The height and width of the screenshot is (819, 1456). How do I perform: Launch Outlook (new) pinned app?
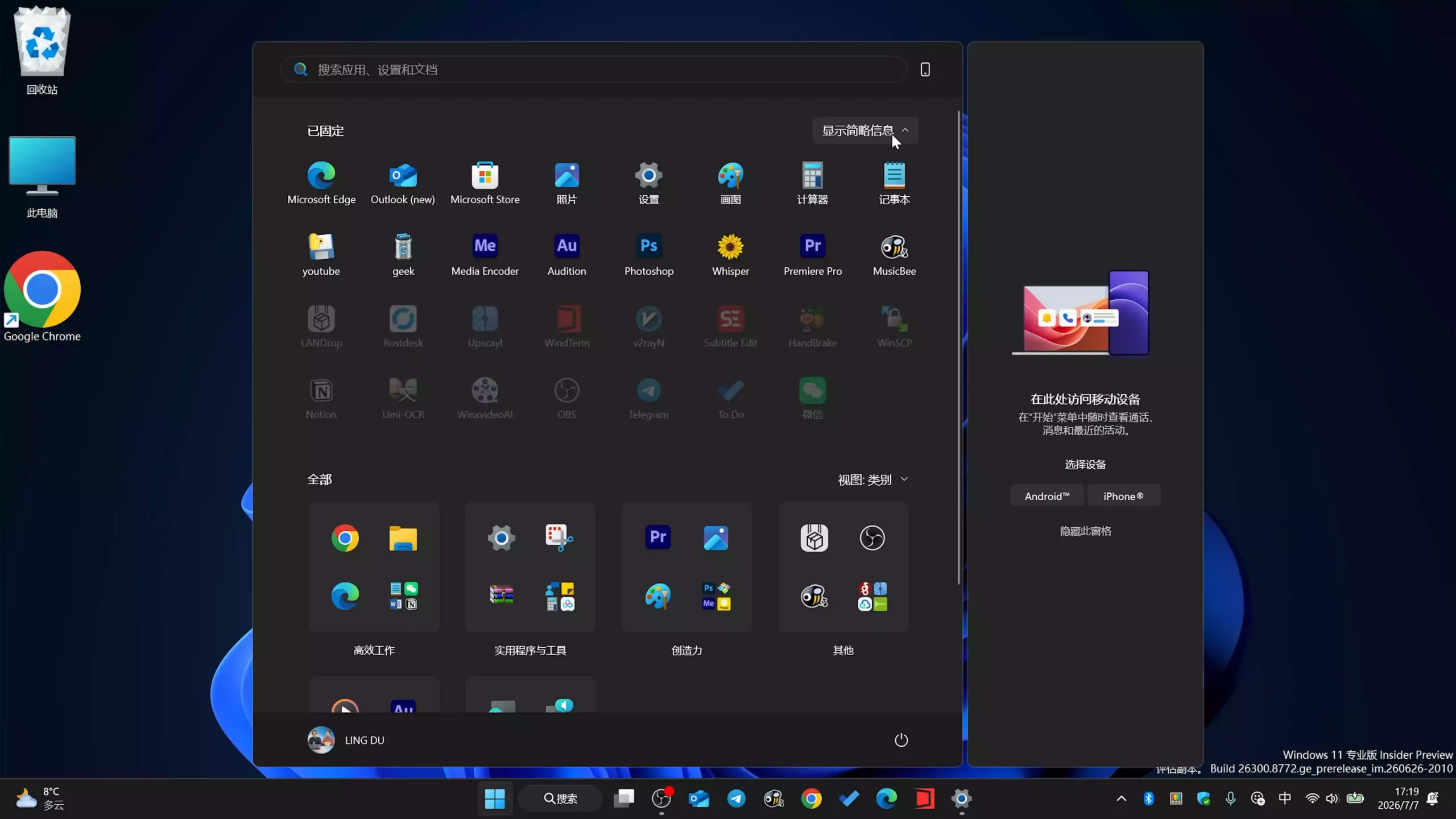pyautogui.click(x=403, y=183)
